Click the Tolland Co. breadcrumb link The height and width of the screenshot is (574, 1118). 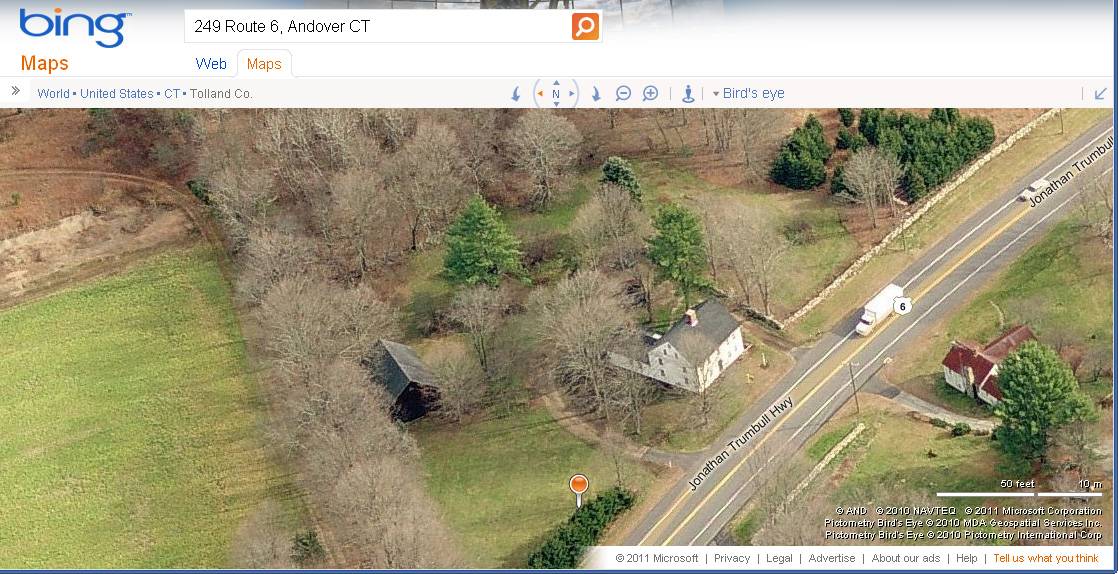pos(221,93)
